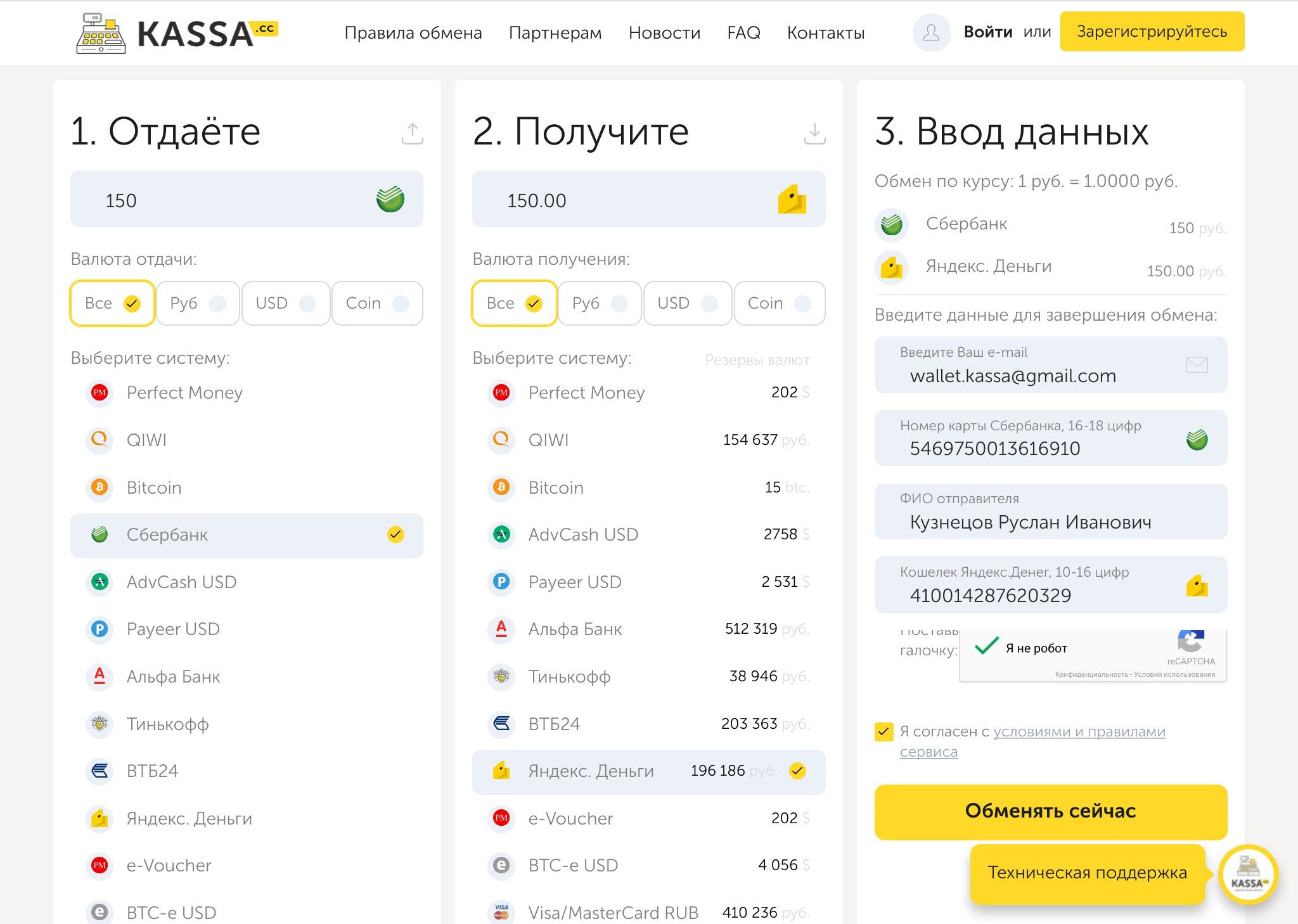Click the Я не робот reCAPTCHA checkbox

coord(986,646)
